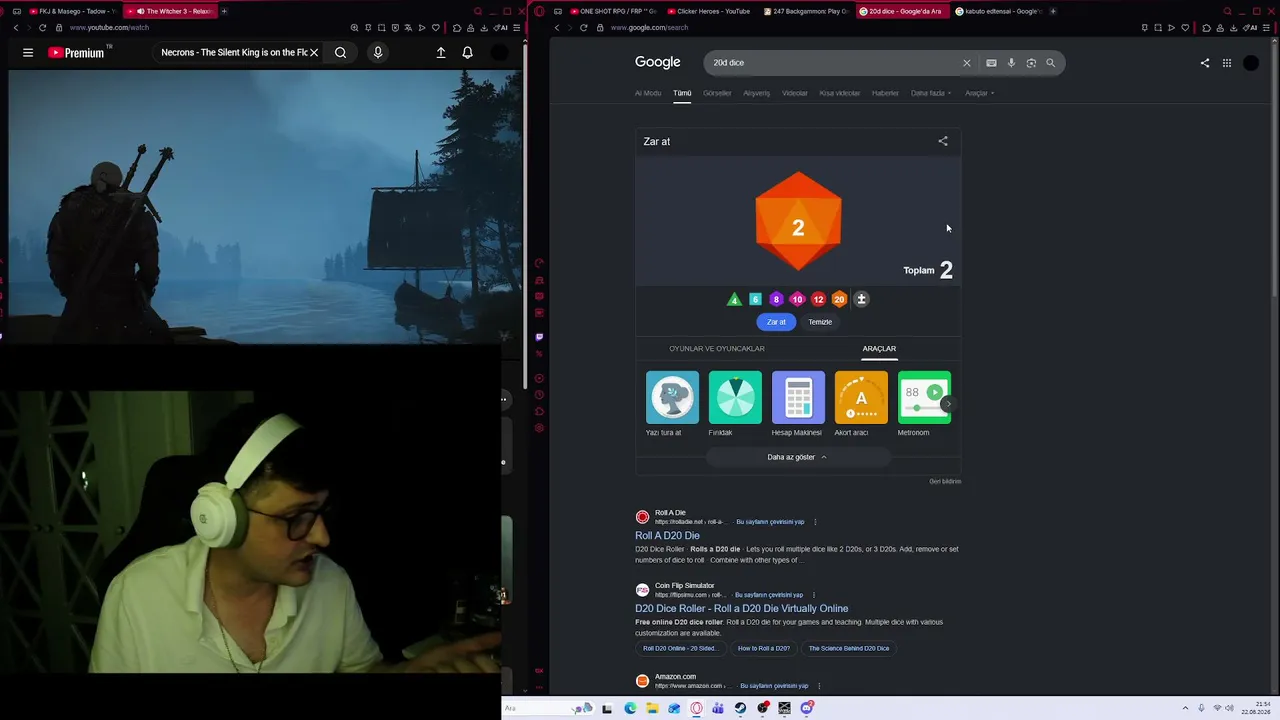Click the Google search magnifier button
The height and width of the screenshot is (720, 1280).
click(x=1050, y=63)
